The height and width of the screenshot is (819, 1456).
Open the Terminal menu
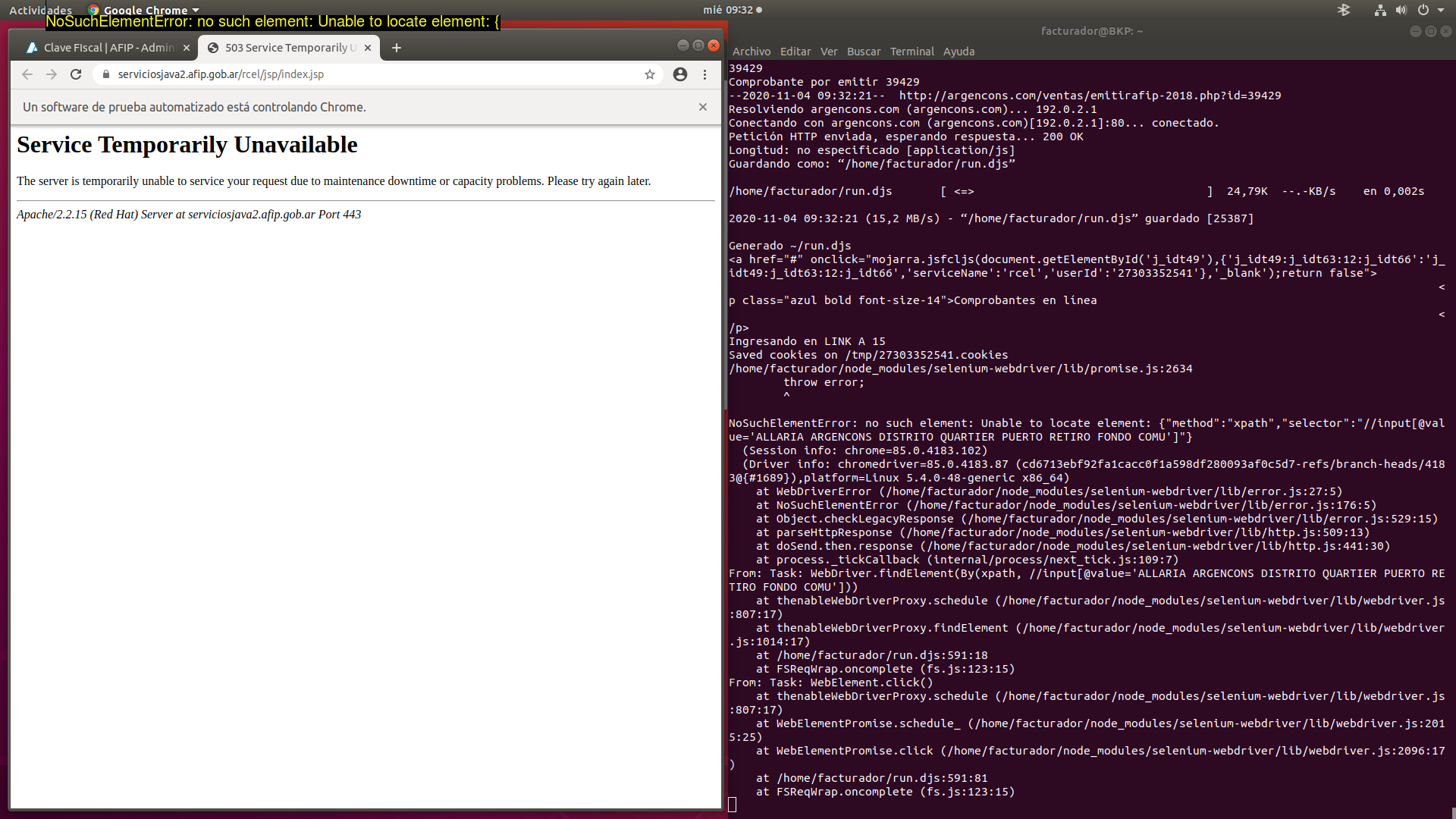click(x=912, y=52)
